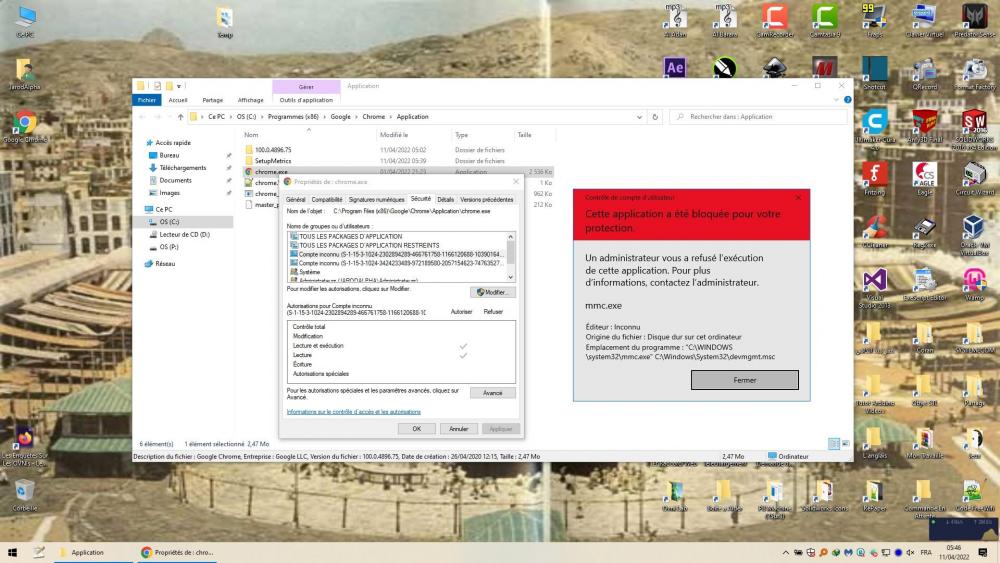
Task: Launch Google Chrome from the desktop
Action: 24,123
